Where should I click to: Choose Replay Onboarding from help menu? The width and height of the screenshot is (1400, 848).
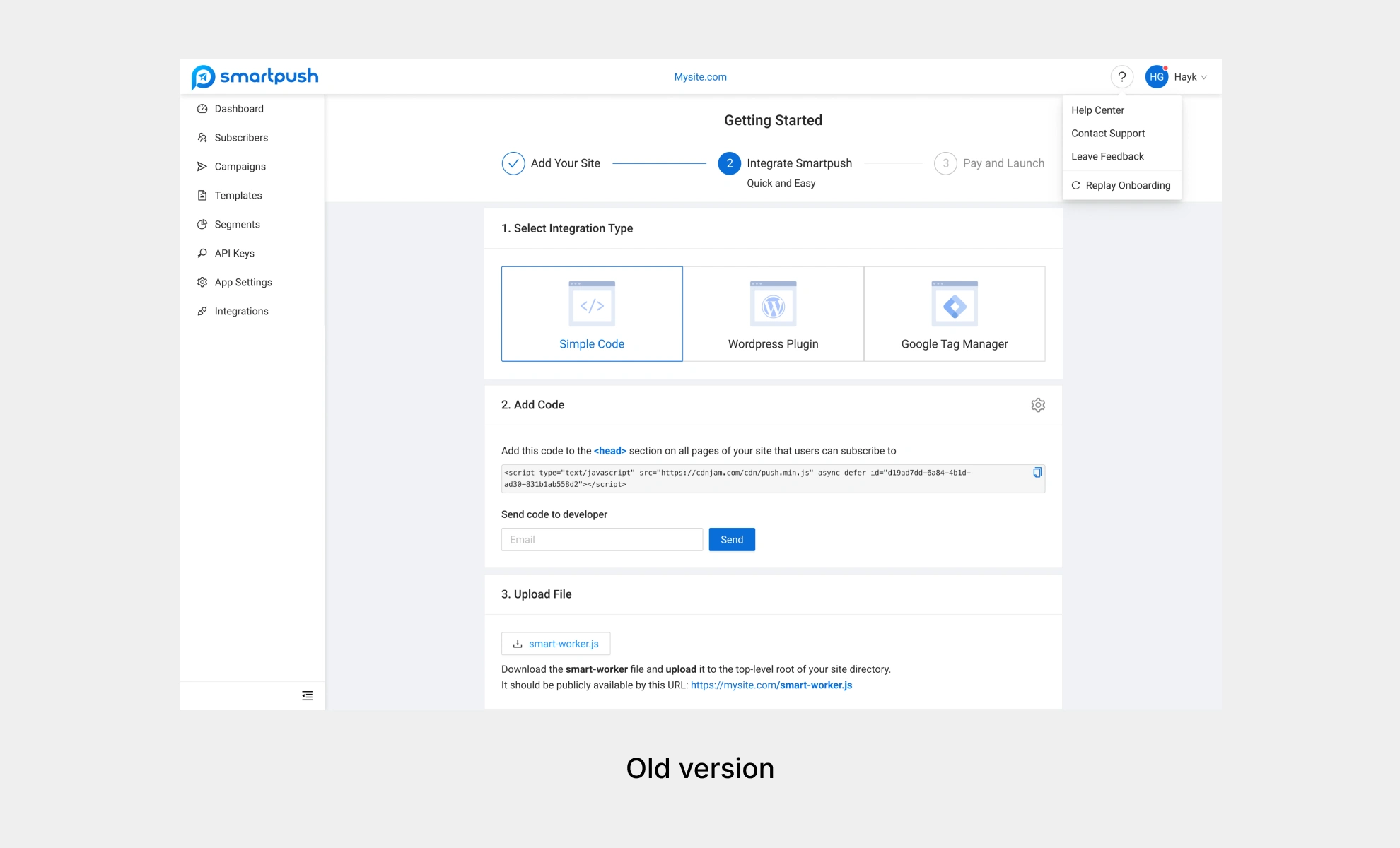coord(1121,185)
